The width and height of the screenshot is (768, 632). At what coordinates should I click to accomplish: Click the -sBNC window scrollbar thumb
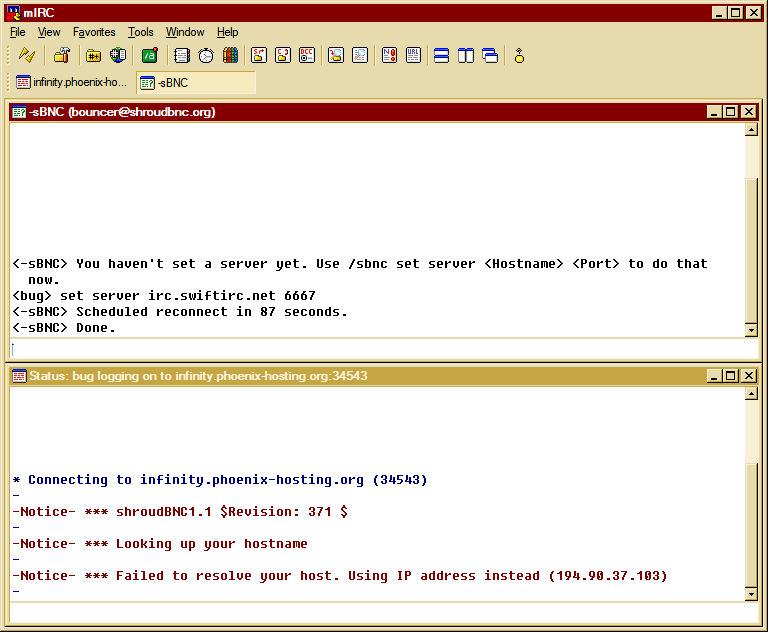tap(751, 250)
